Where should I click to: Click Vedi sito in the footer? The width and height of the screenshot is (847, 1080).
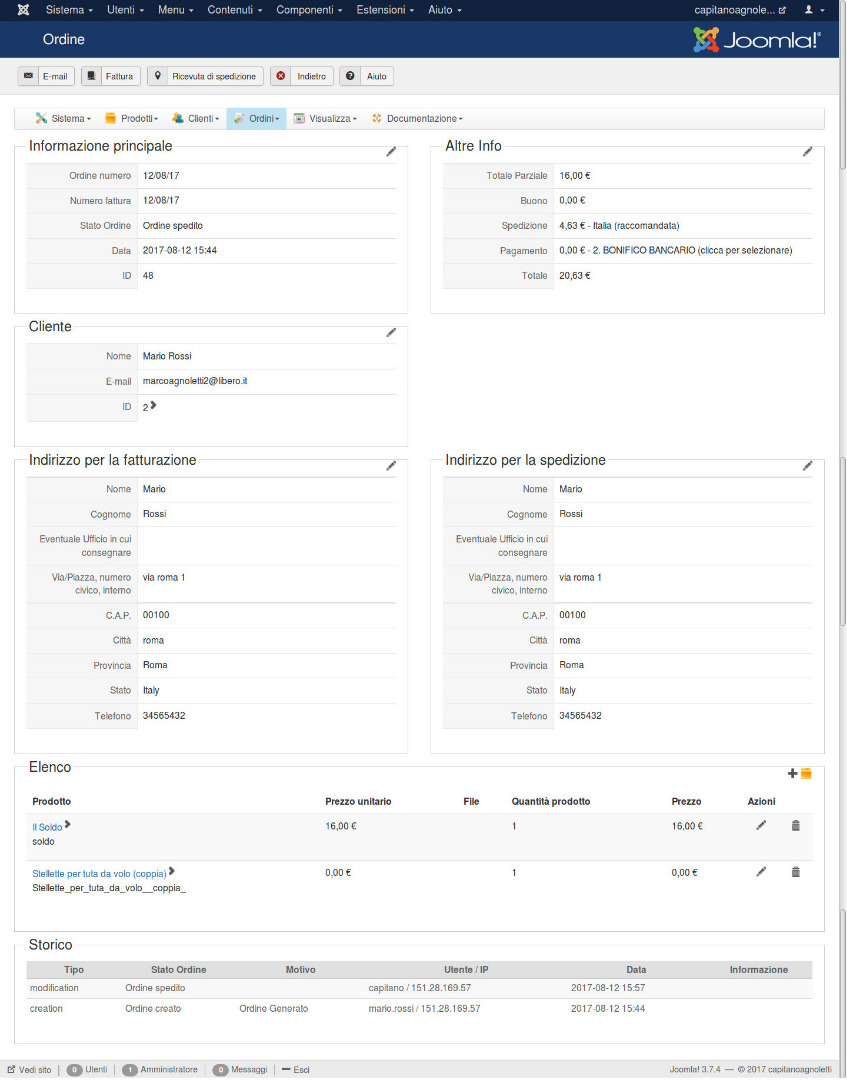click(29, 1070)
